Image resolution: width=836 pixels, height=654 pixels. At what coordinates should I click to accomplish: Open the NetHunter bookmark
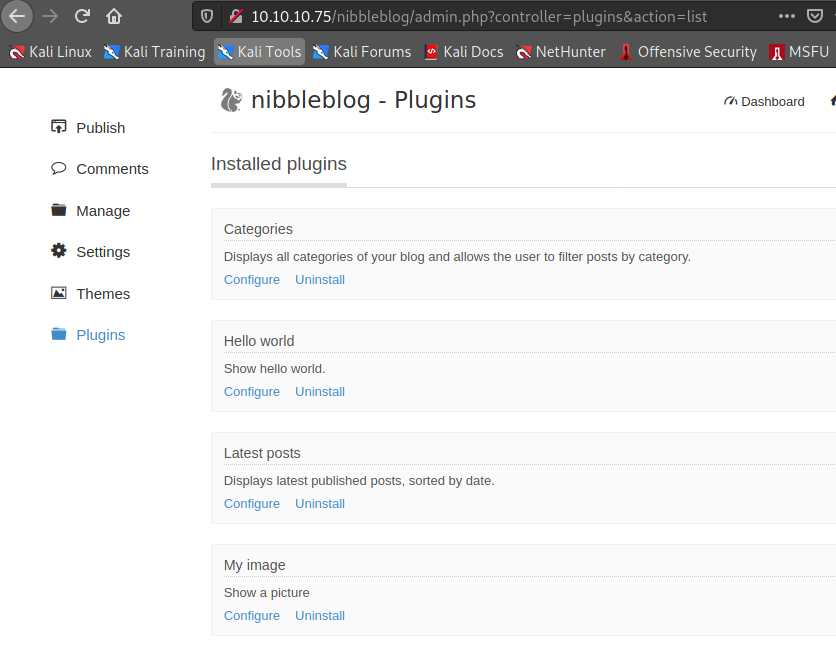[561, 52]
